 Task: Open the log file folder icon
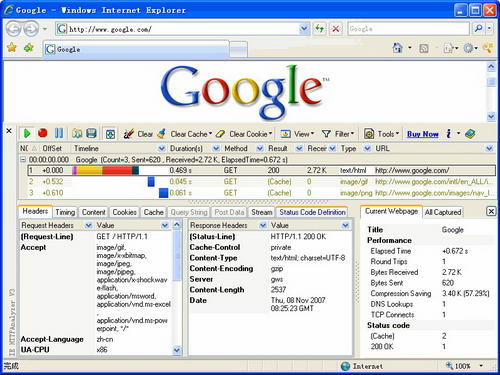point(77,134)
